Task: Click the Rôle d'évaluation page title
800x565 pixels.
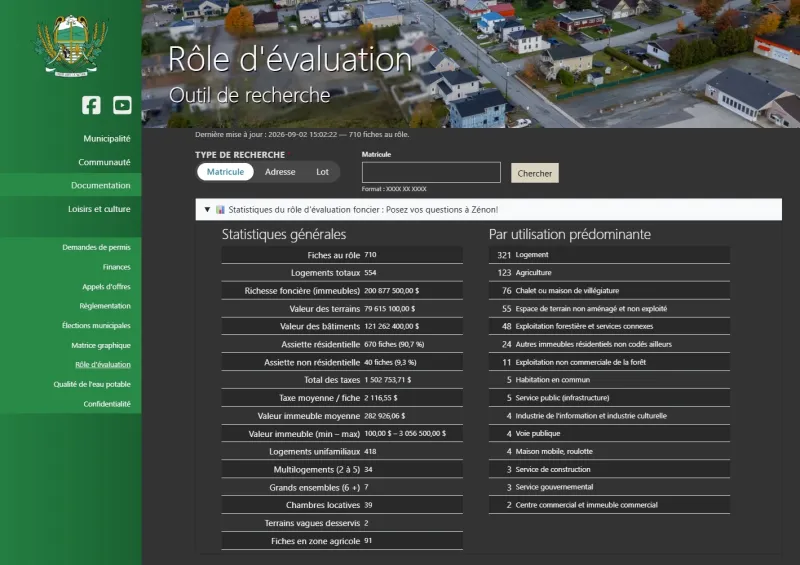Action: click(290, 59)
